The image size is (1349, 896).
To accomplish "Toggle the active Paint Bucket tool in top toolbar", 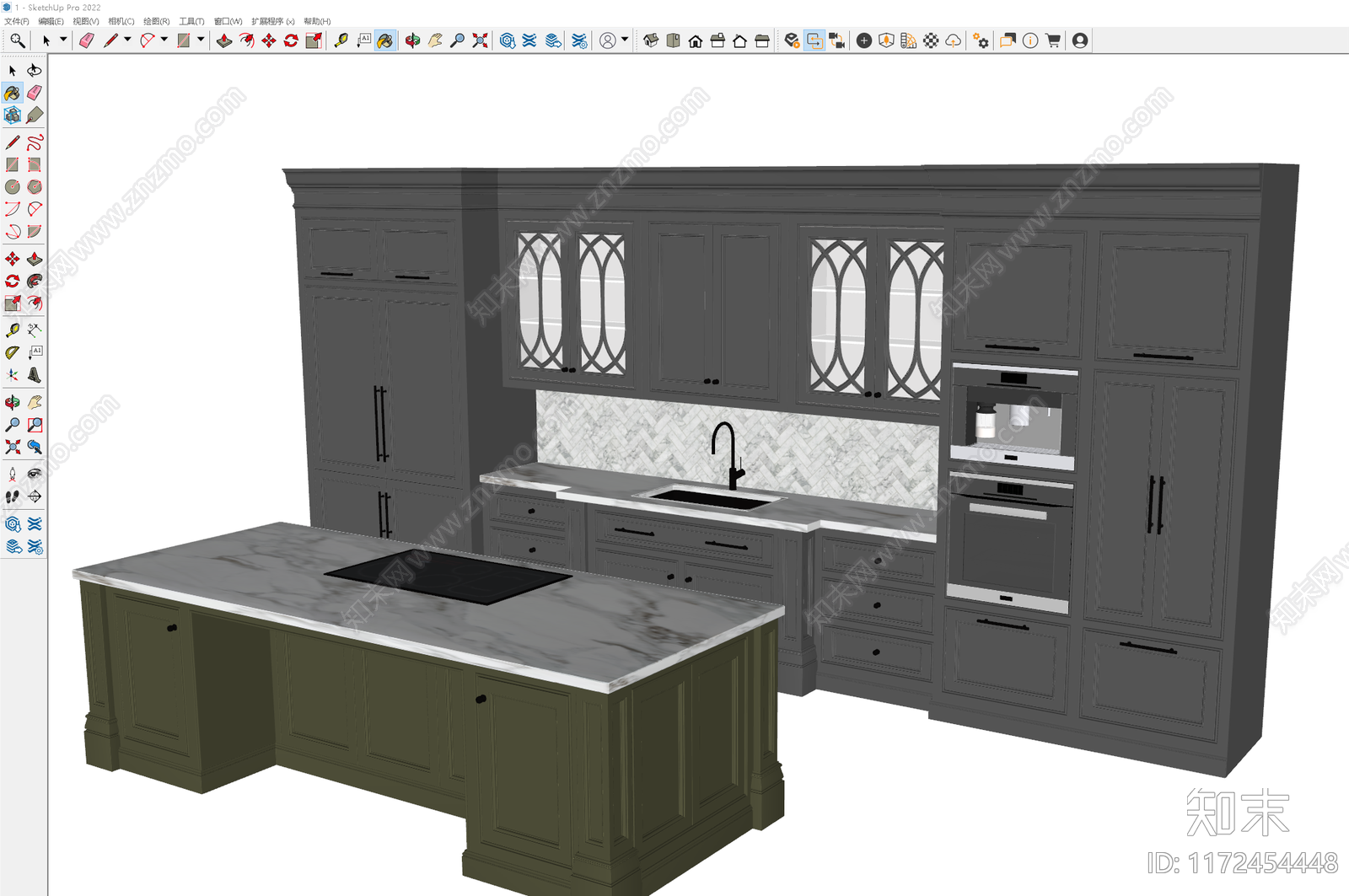I will pyautogui.click(x=385, y=40).
